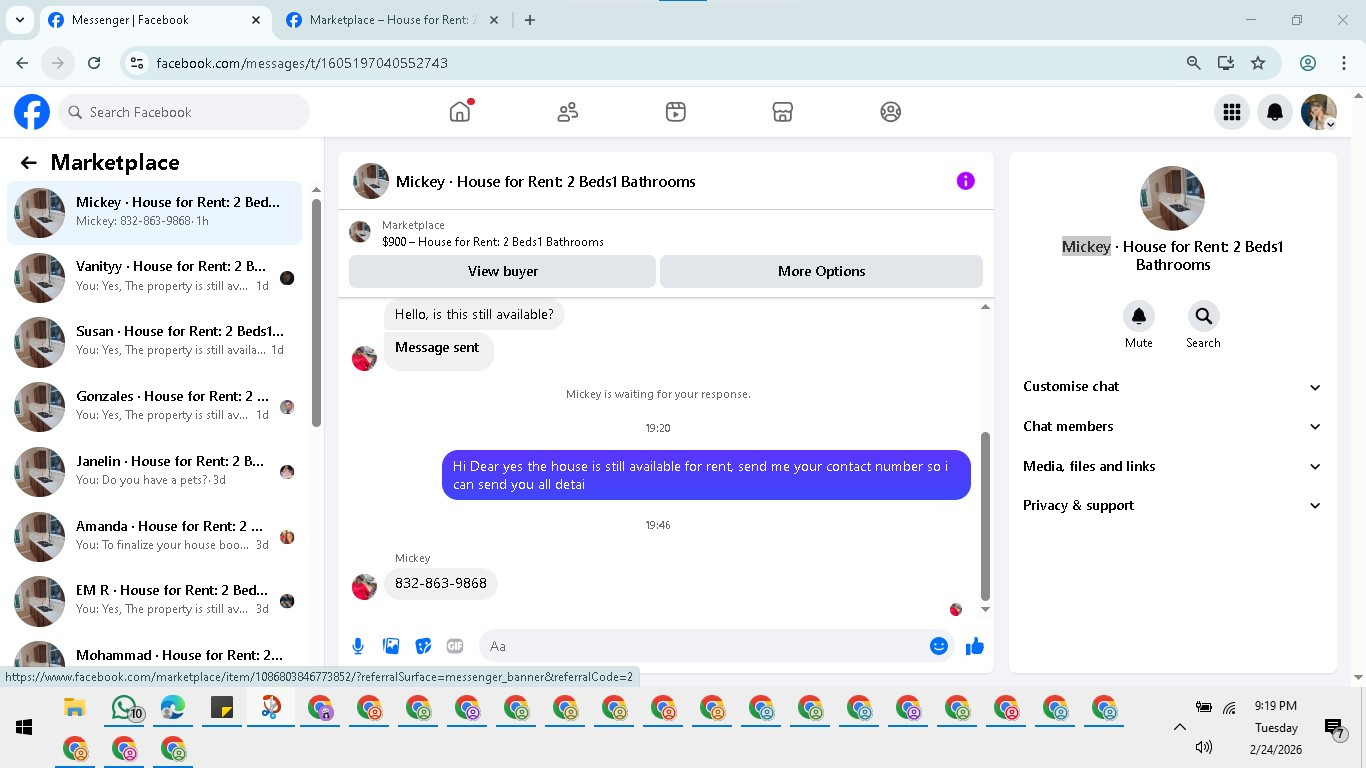Choose a sticker icon
Screen dimensions: 1366x768
pyautogui.click(x=423, y=646)
